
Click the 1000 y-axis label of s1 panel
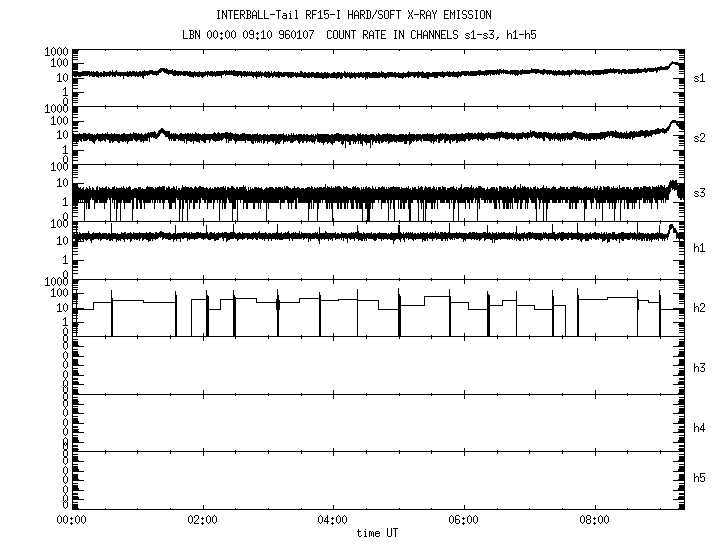(54, 51)
